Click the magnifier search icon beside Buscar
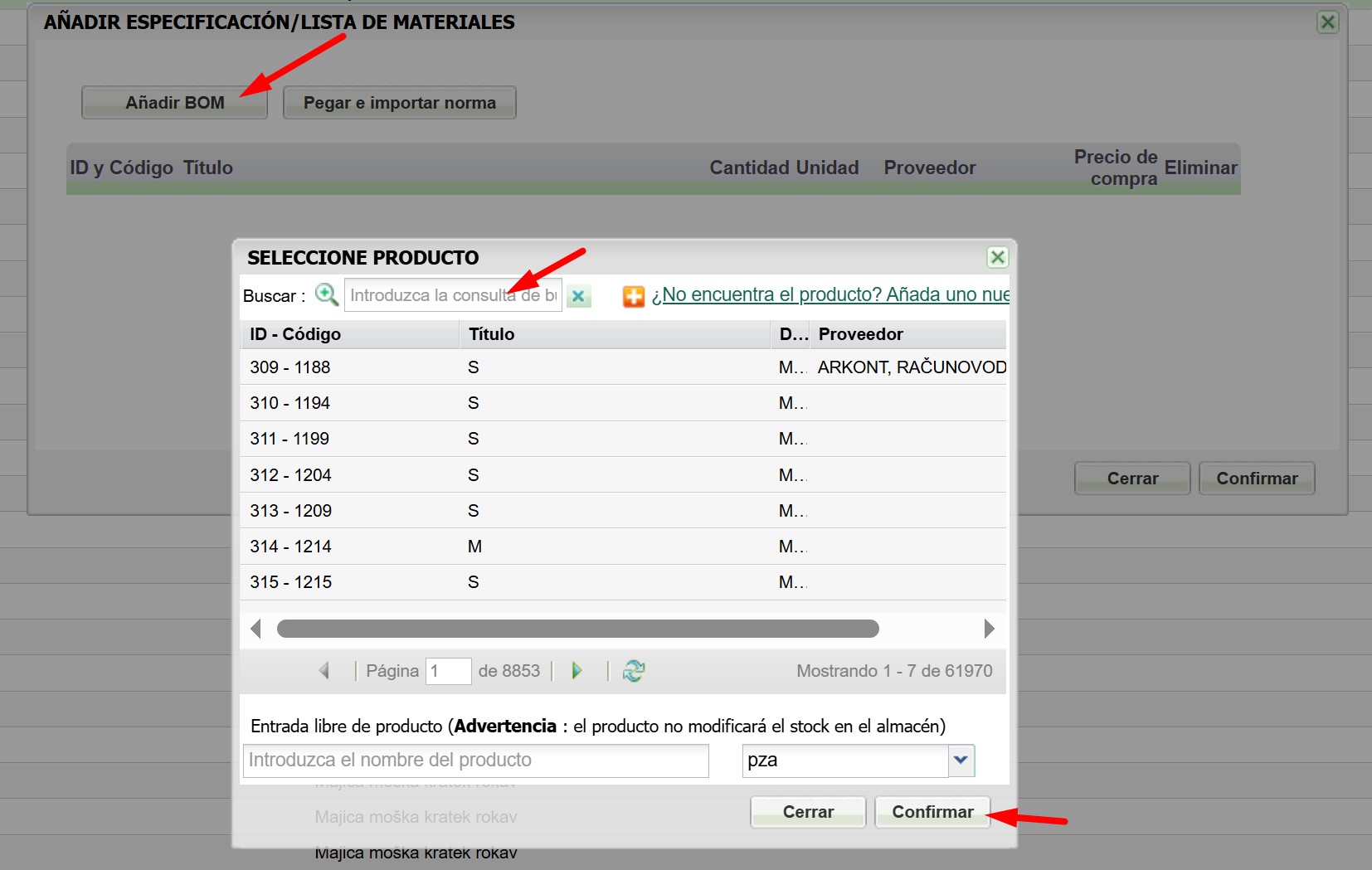 [x=326, y=294]
